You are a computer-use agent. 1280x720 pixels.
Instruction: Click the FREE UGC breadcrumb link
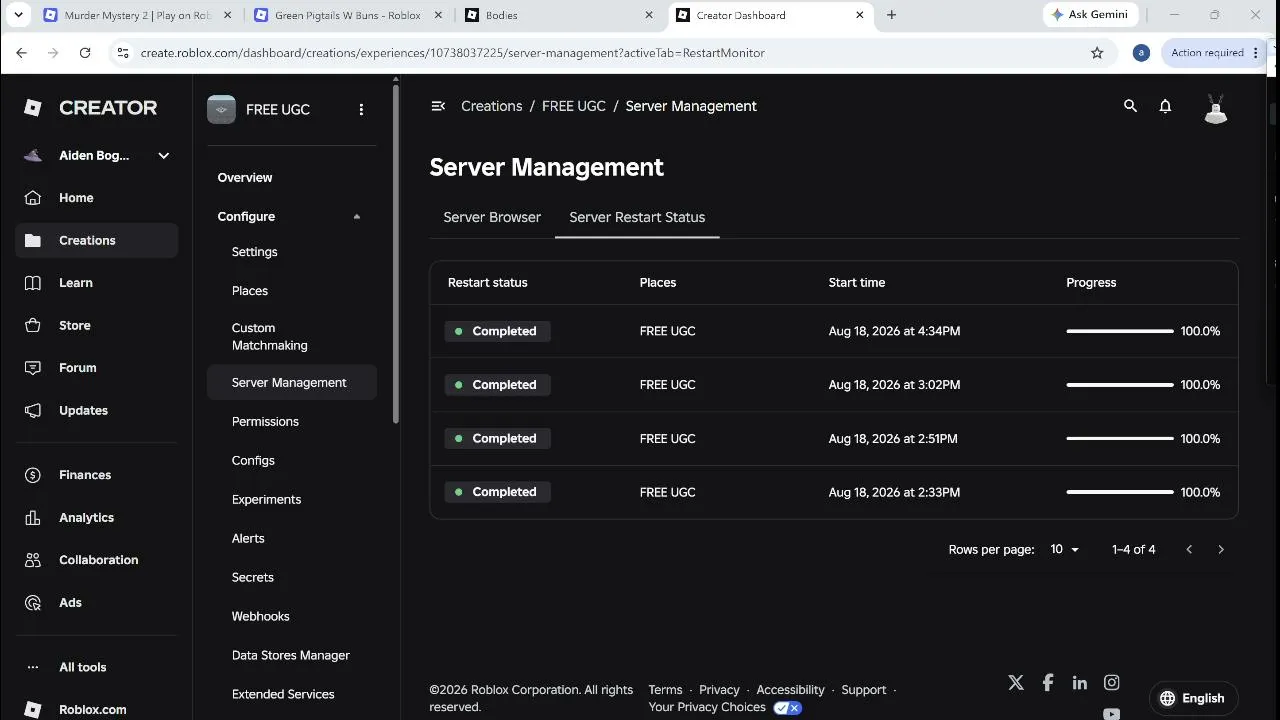click(x=574, y=106)
